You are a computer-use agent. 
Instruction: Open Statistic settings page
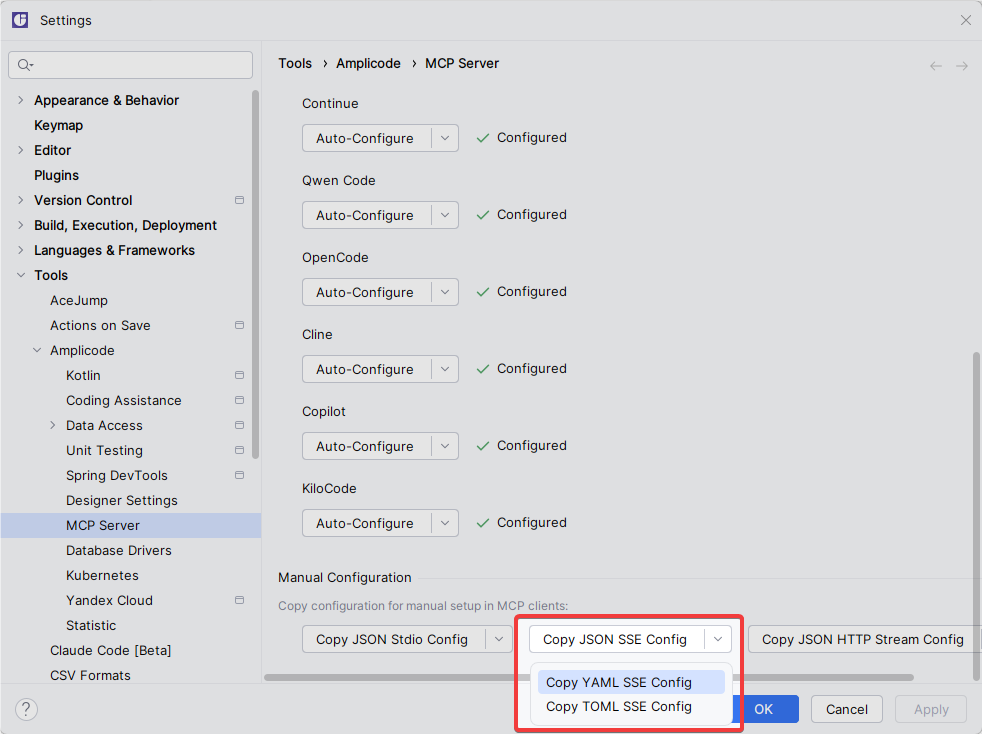pyautogui.click(x=91, y=626)
